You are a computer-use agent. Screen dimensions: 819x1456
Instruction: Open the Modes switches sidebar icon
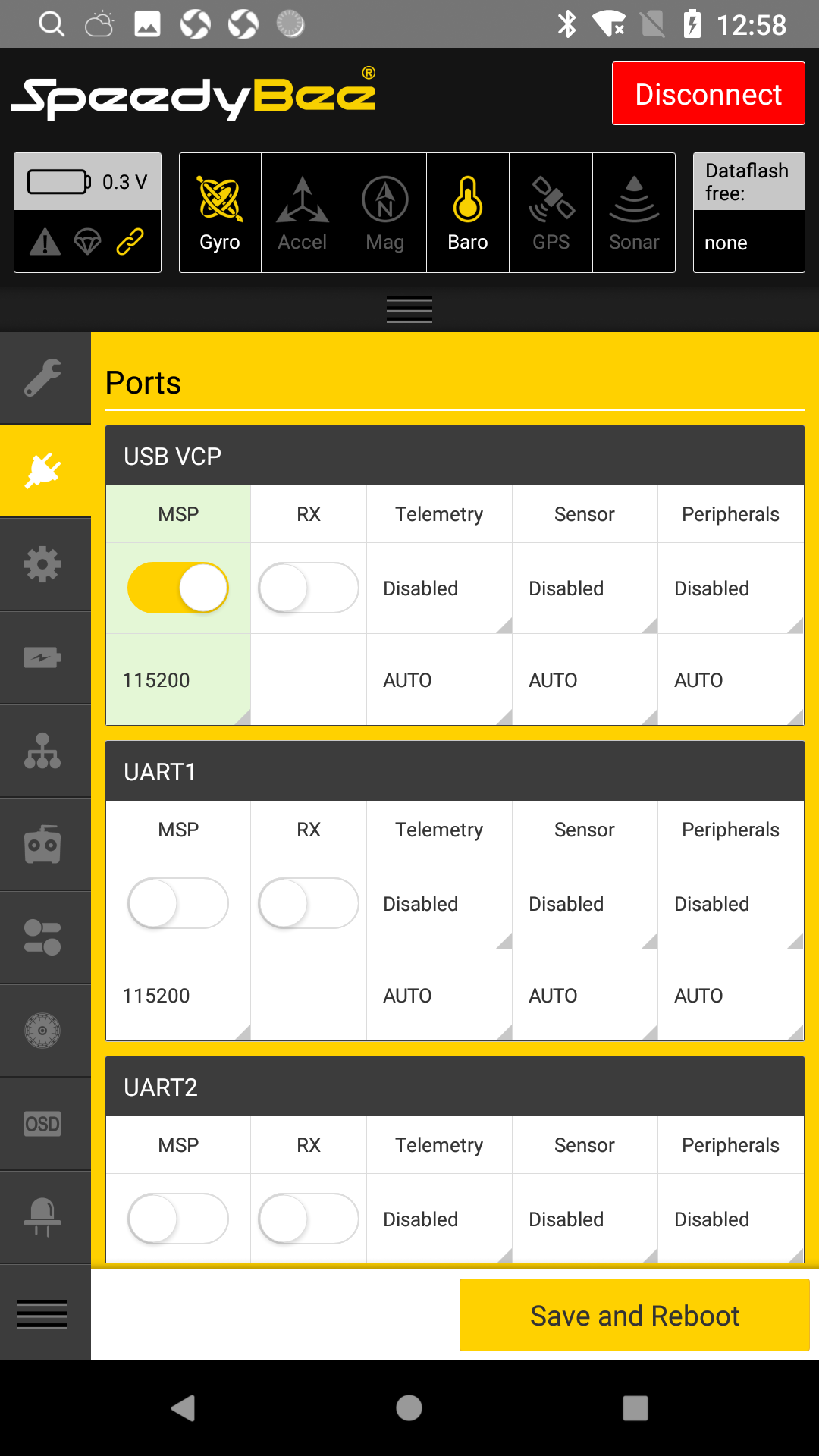(x=43, y=937)
